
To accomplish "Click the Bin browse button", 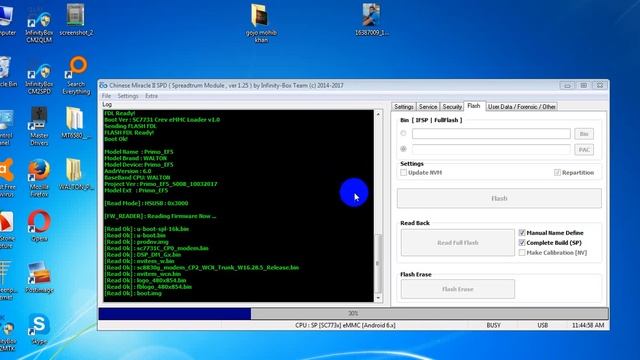I will (584, 134).
